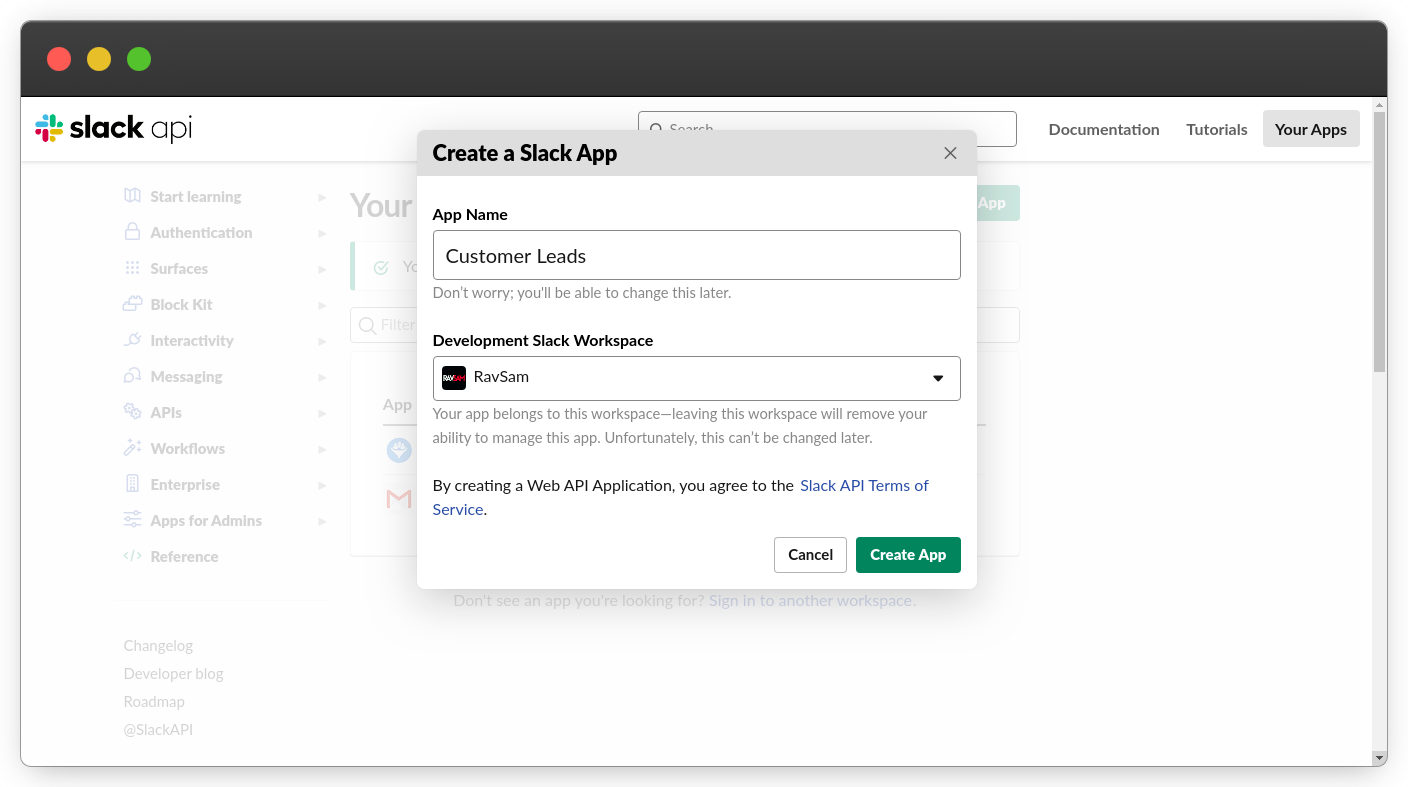Expand the APIs sidebar section arrow
The width and height of the screenshot is (1408, 787).
tap(322, 413)
